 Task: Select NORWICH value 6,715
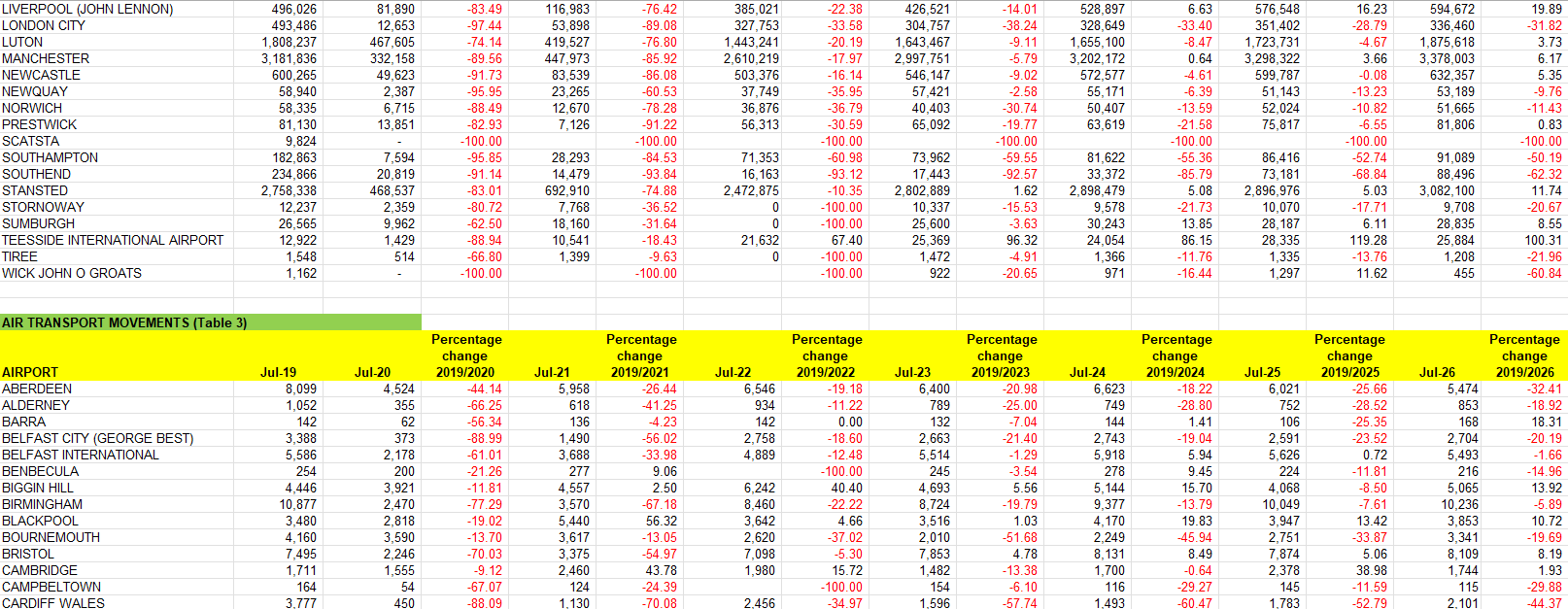coord(399,108)
